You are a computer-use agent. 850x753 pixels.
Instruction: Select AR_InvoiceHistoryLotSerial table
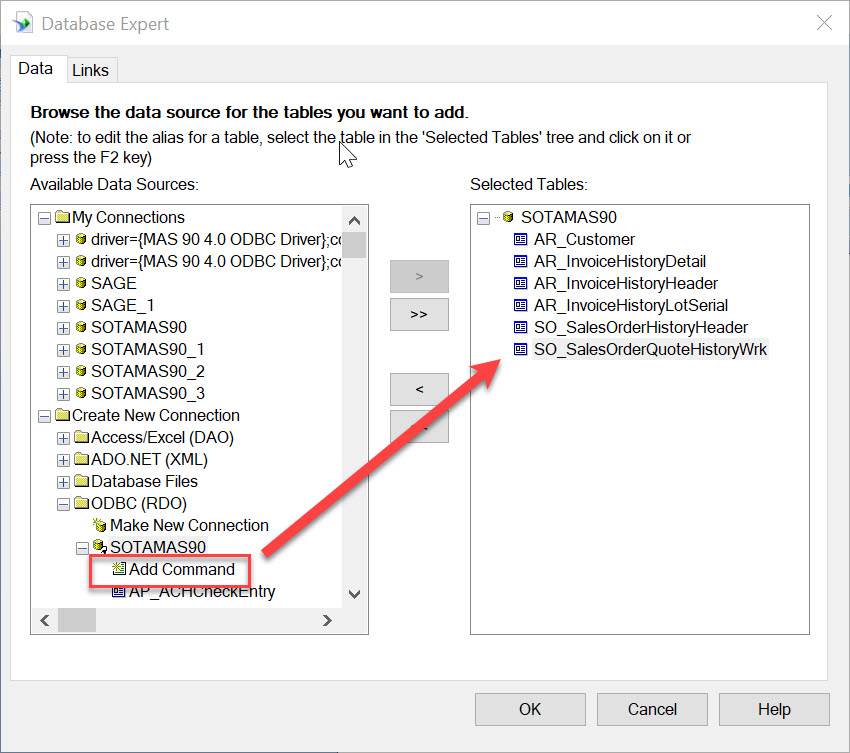point(630,305)
